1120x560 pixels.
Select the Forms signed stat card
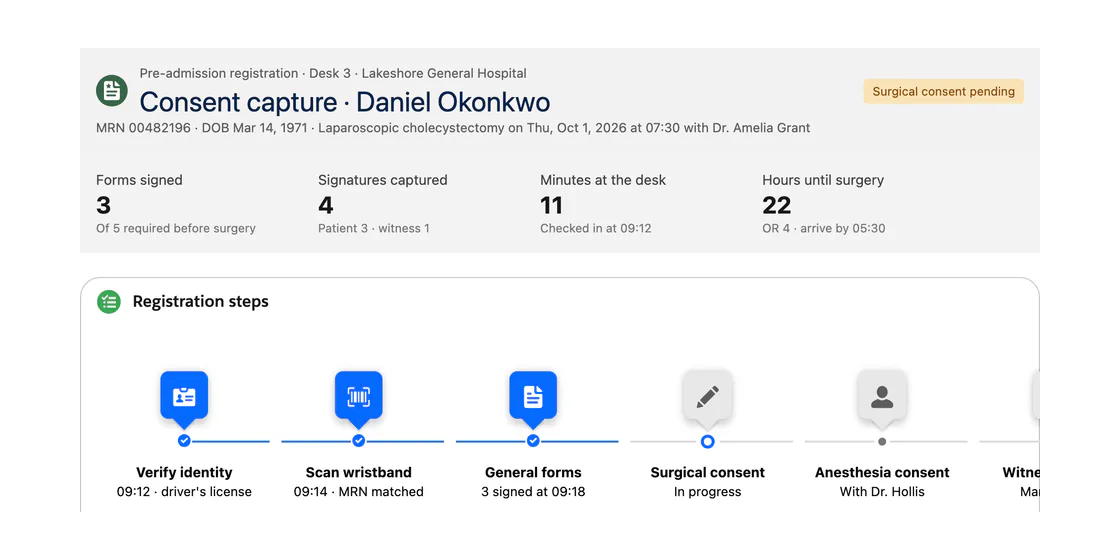point(176,204)
